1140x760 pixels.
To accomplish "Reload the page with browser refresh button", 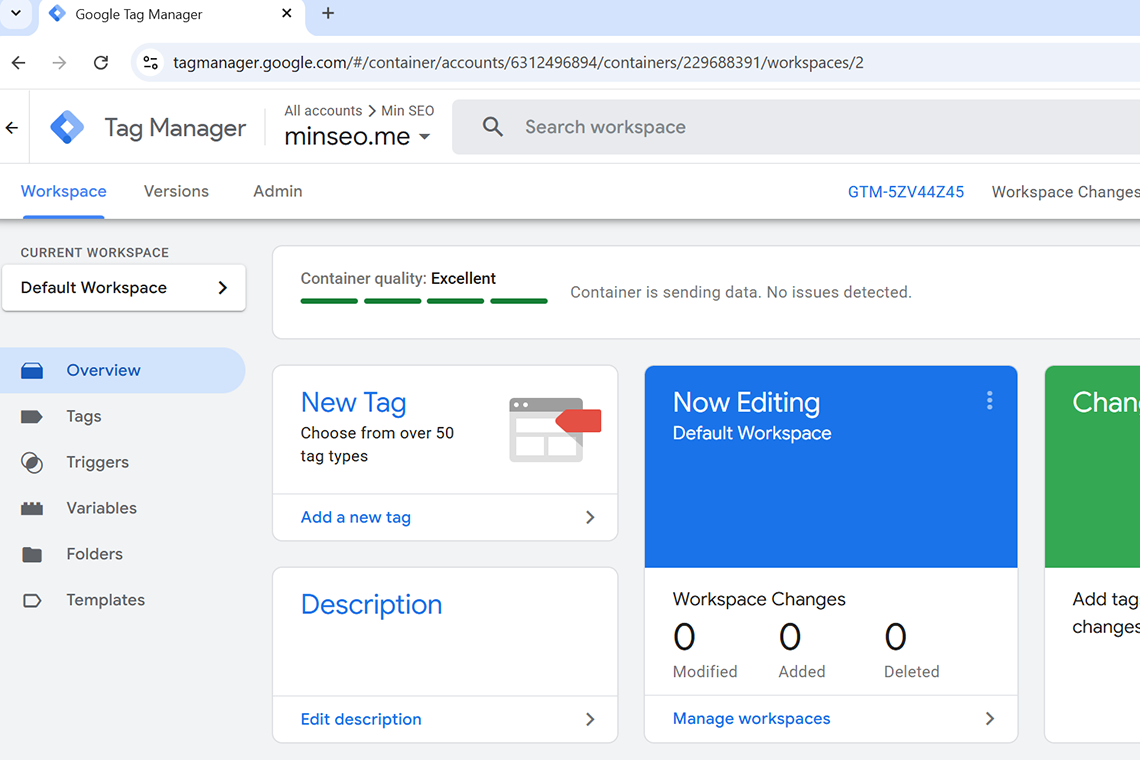I will click(x=101, y=63).
